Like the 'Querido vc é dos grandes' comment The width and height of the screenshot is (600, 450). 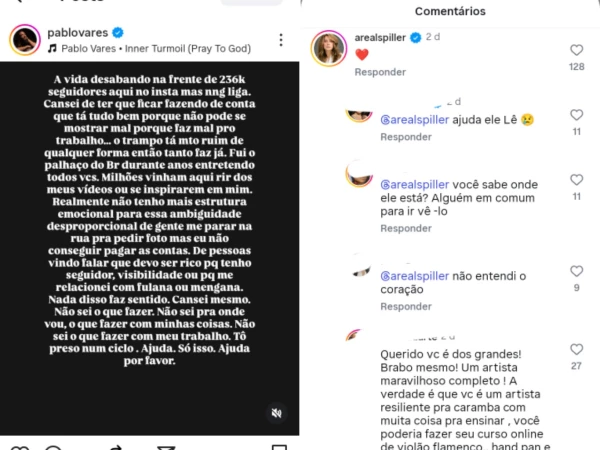[576, 349]
